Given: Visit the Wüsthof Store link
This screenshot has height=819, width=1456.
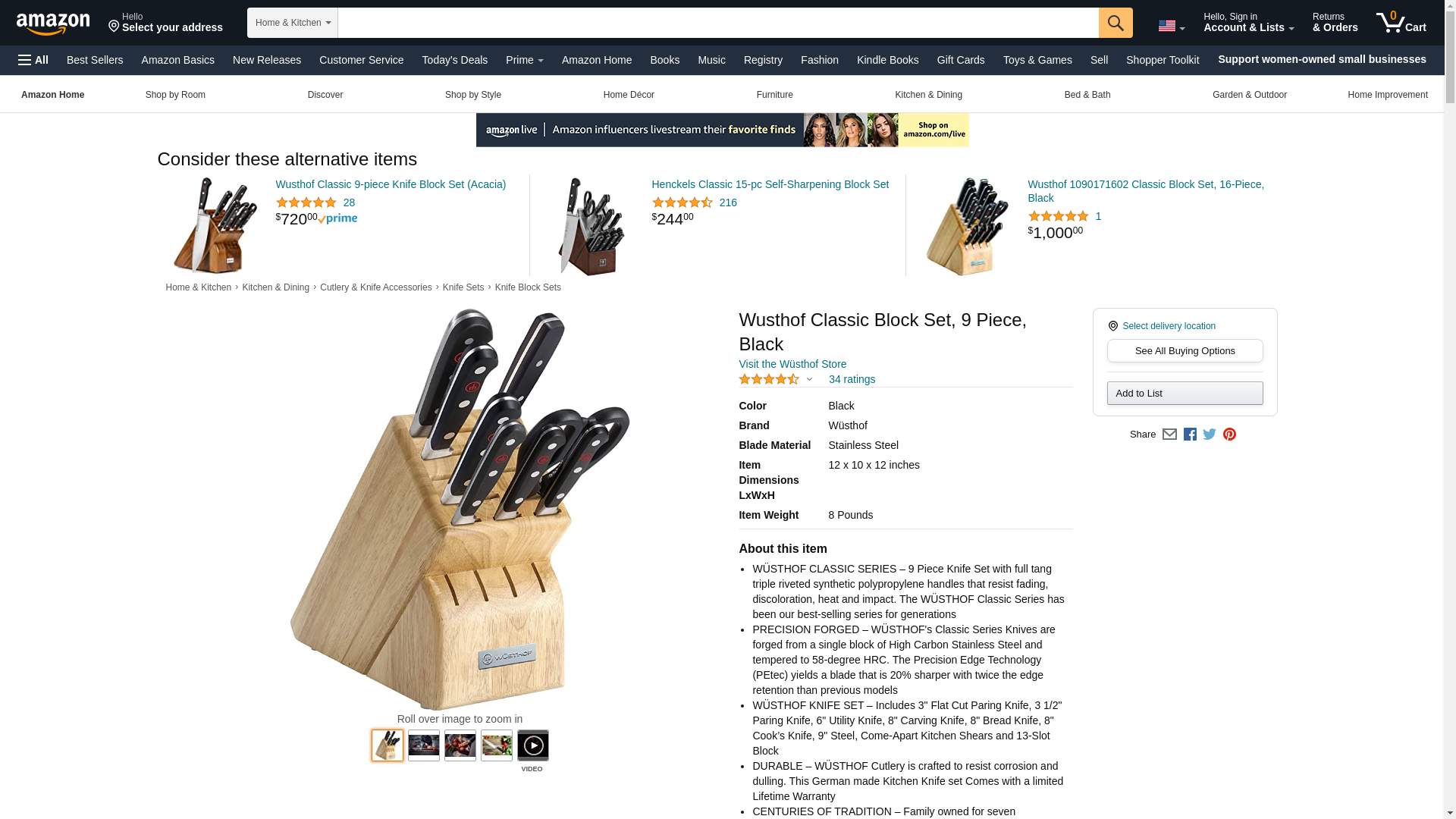Looking at the screenshot, I should coord(792,364).
